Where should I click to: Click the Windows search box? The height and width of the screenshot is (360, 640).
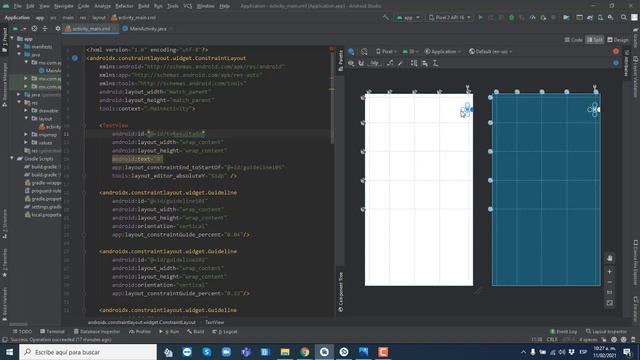[88, 352]
